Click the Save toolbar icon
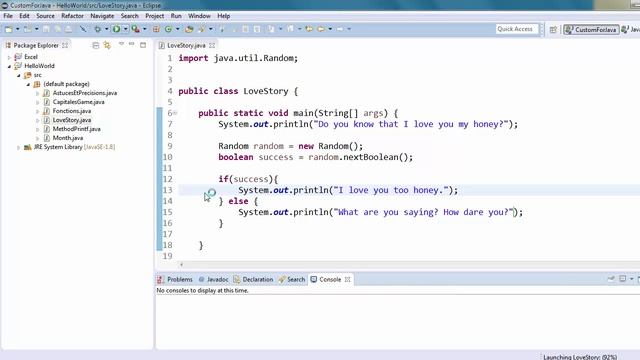This screenshot has height=360, width=640. pyautogui.click(x=46, y=29)
